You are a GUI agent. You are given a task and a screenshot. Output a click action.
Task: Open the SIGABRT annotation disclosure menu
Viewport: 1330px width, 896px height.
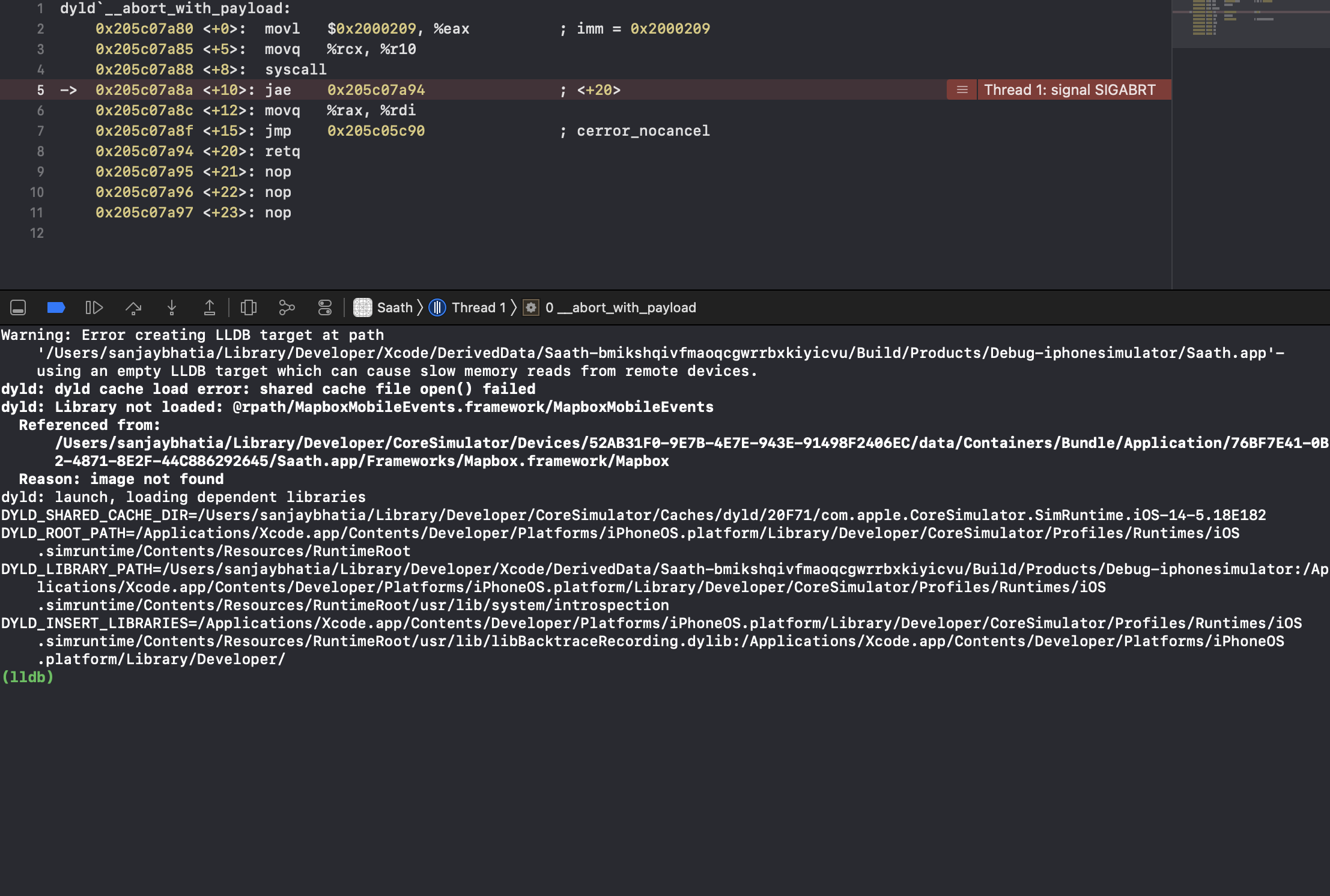pos(961,89)
